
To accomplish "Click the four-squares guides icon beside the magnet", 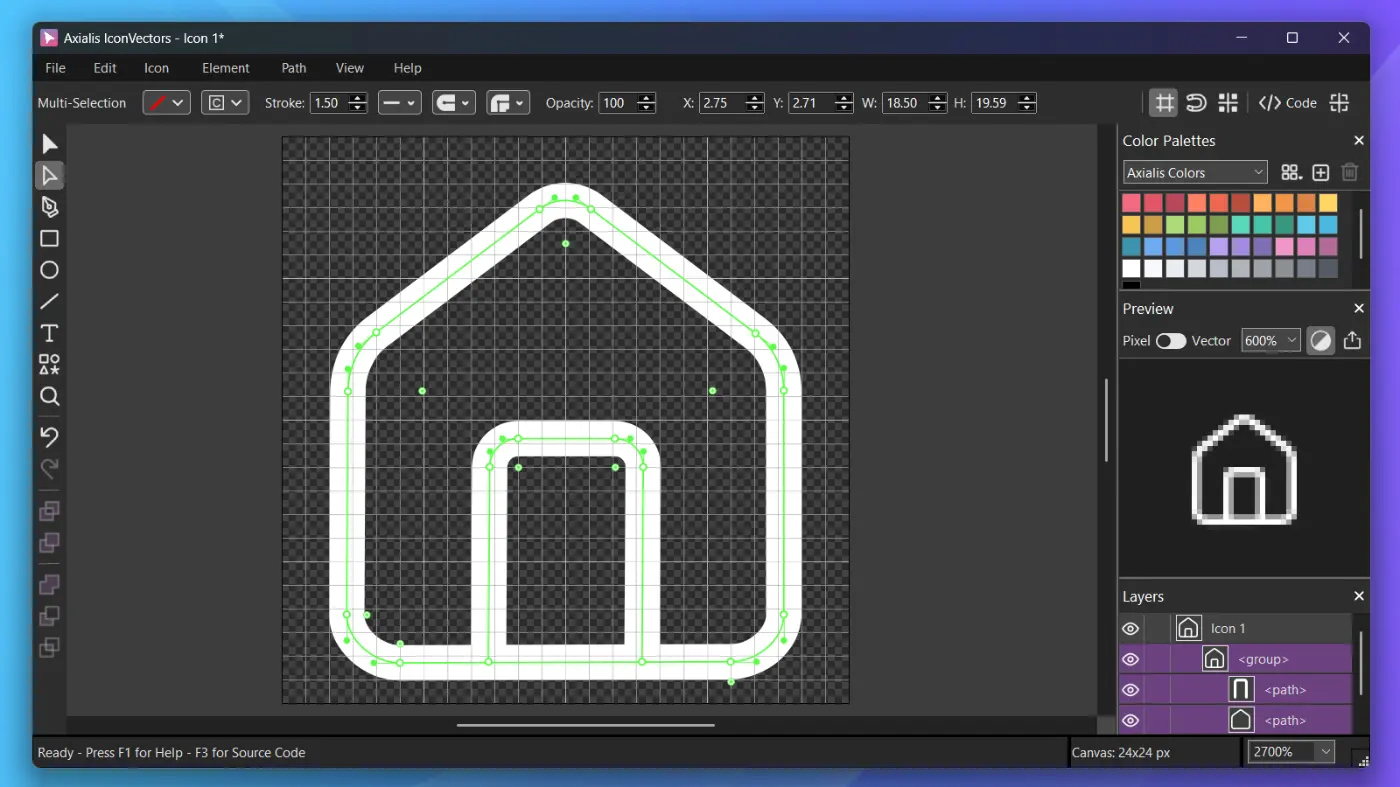I will [1228, 103].
